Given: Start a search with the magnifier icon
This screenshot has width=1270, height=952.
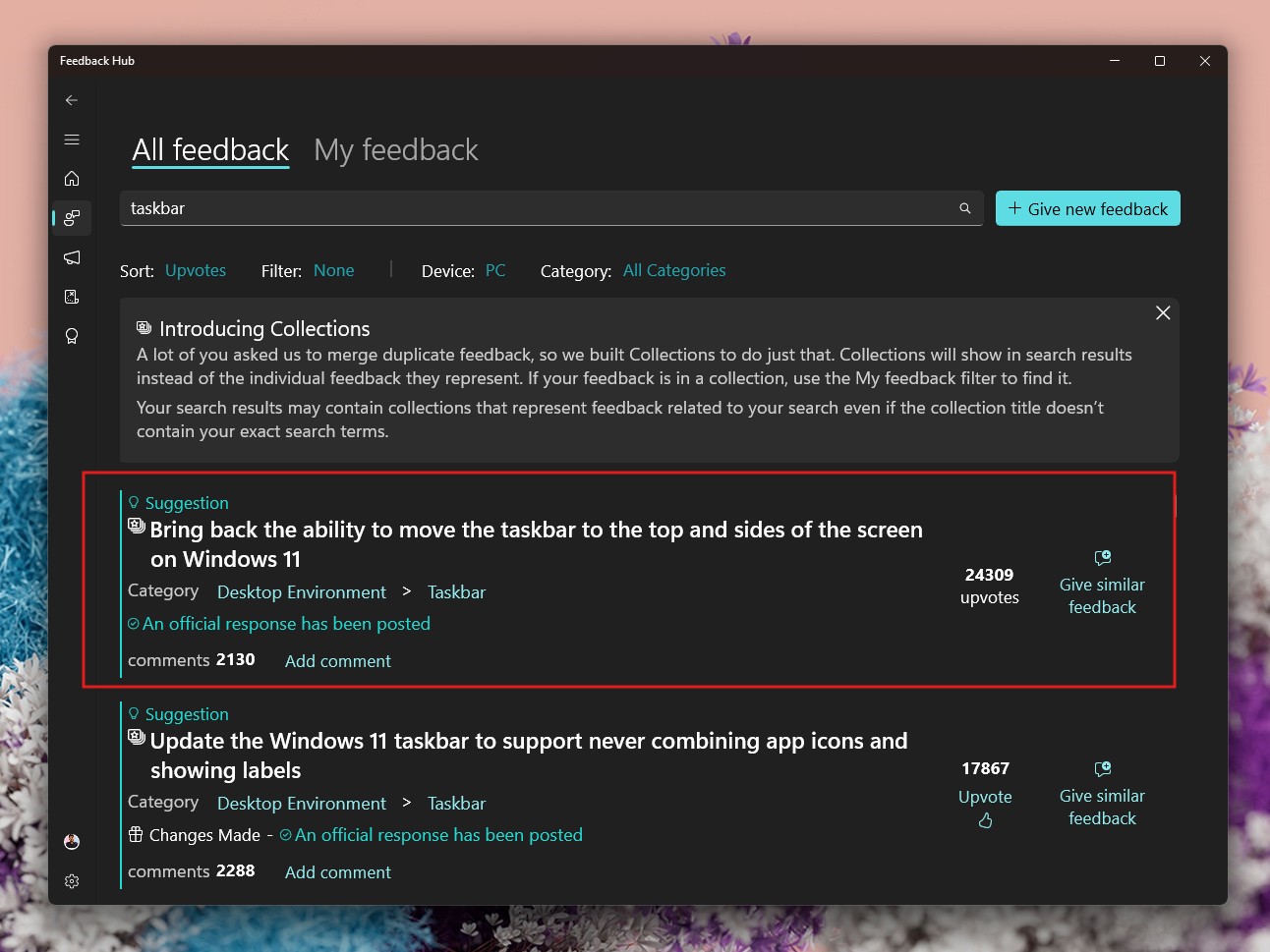Looking at the screenshot, I should (x=964, y=208).
